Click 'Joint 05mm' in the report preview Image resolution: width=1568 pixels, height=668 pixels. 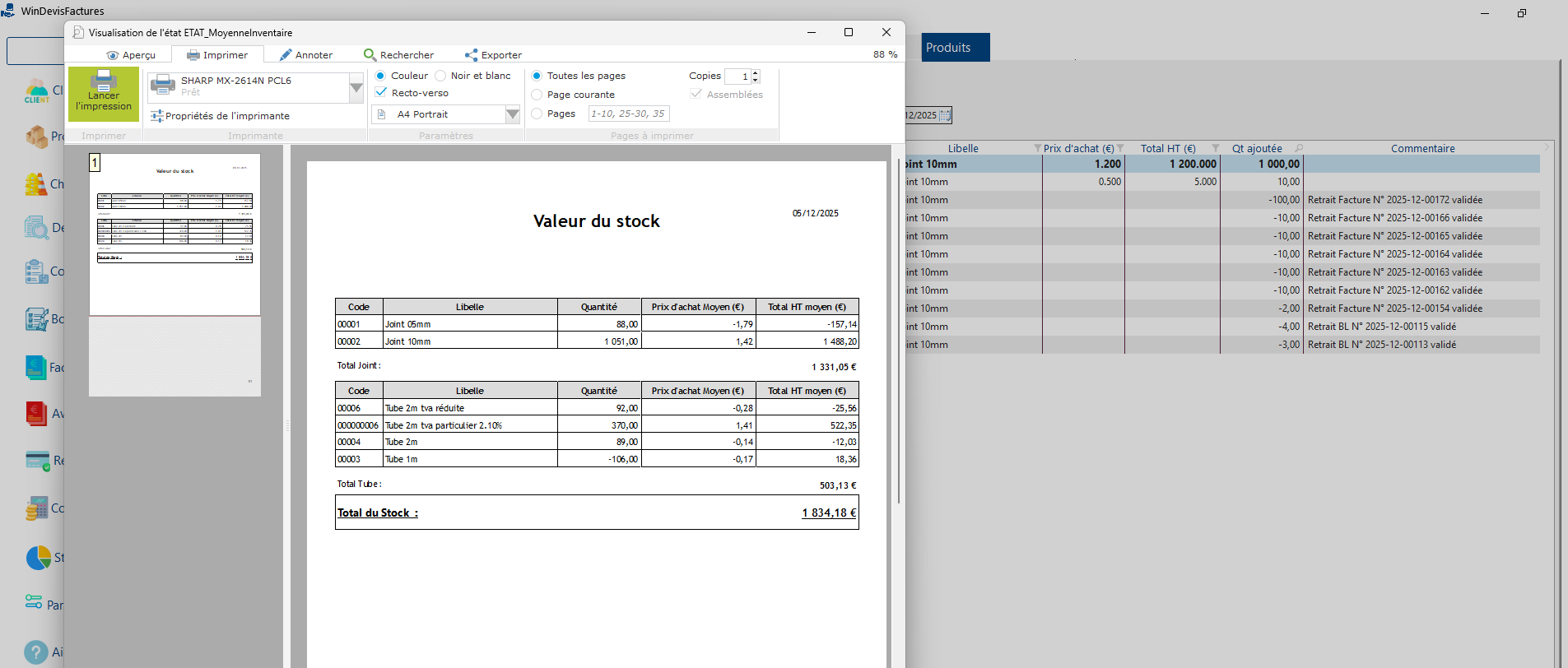pos(408,324)
